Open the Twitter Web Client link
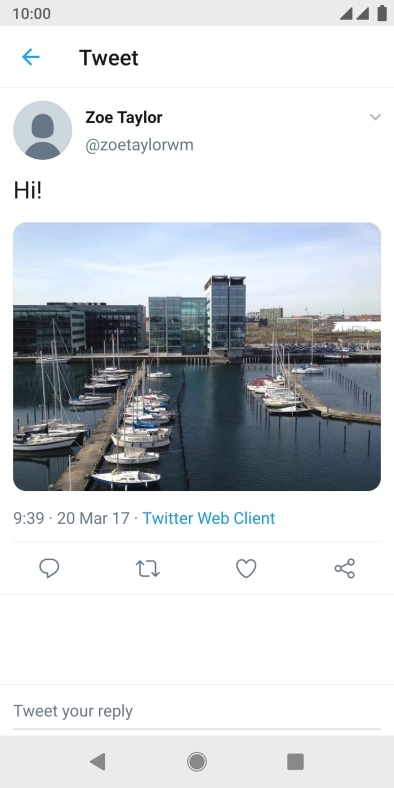Screen dimensions: 394x788 point(209,518)
